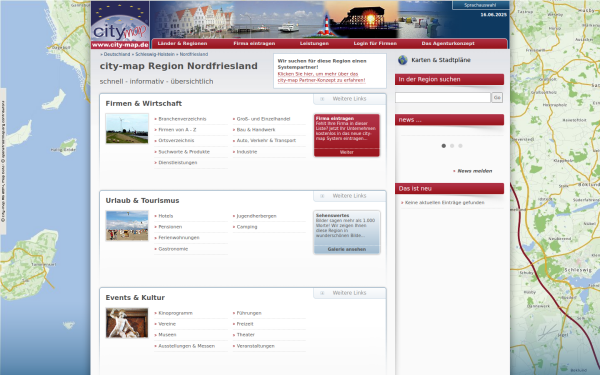
Task: Go to Login für Firmen
Action: (375, 44)
